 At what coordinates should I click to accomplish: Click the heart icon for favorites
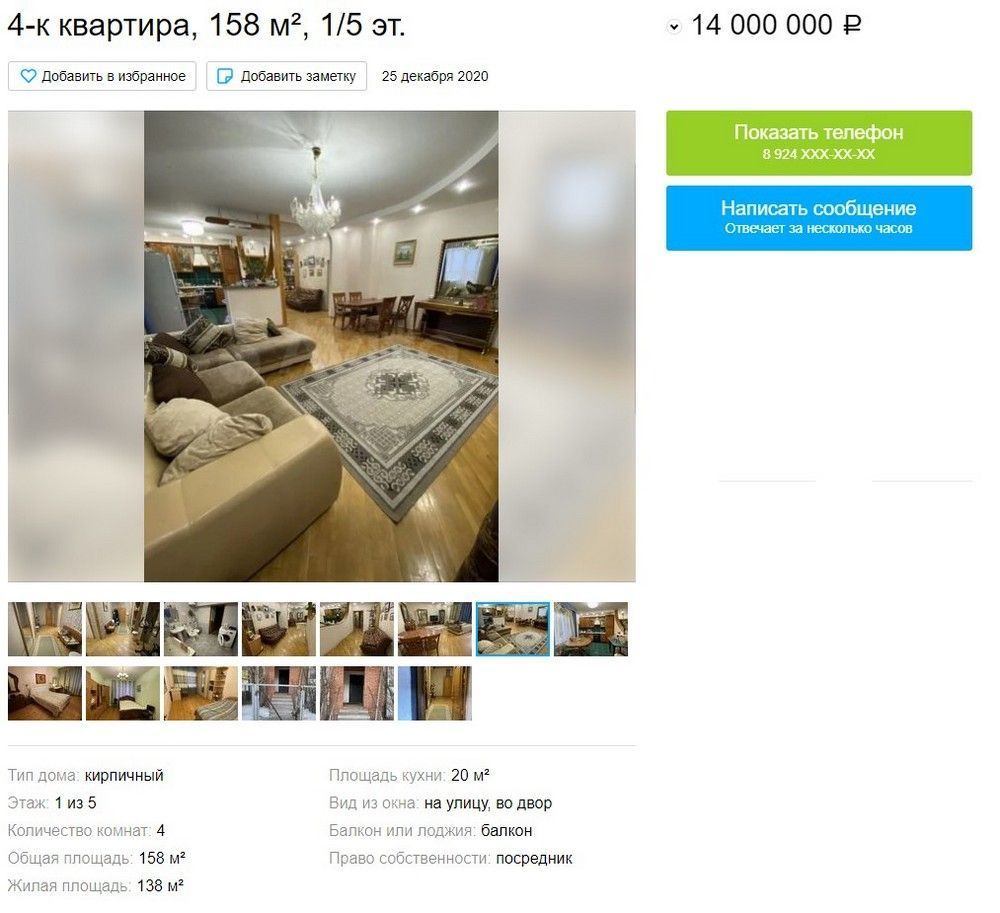click(29, 76)
